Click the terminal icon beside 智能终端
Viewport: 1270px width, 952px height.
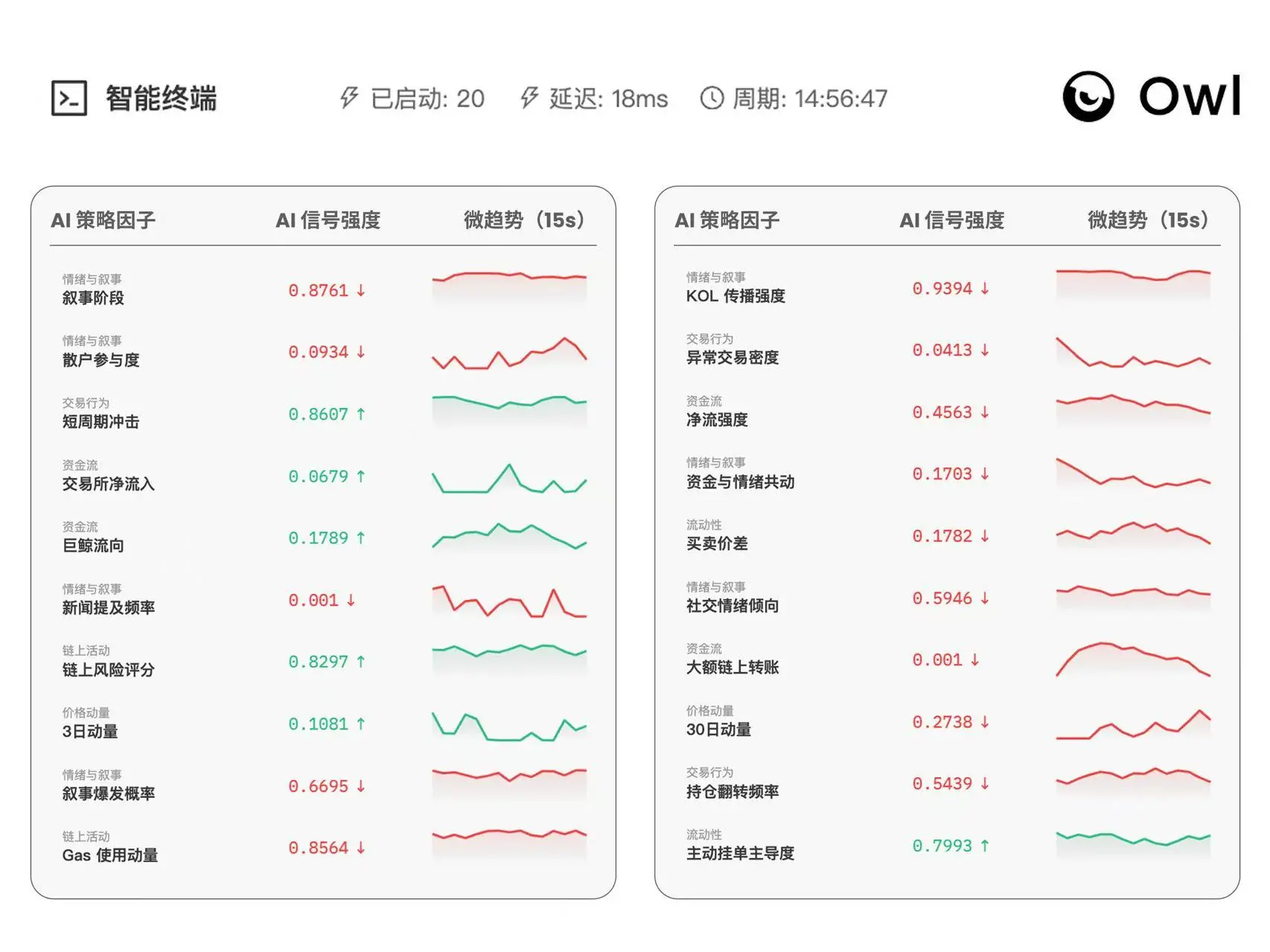69,98
